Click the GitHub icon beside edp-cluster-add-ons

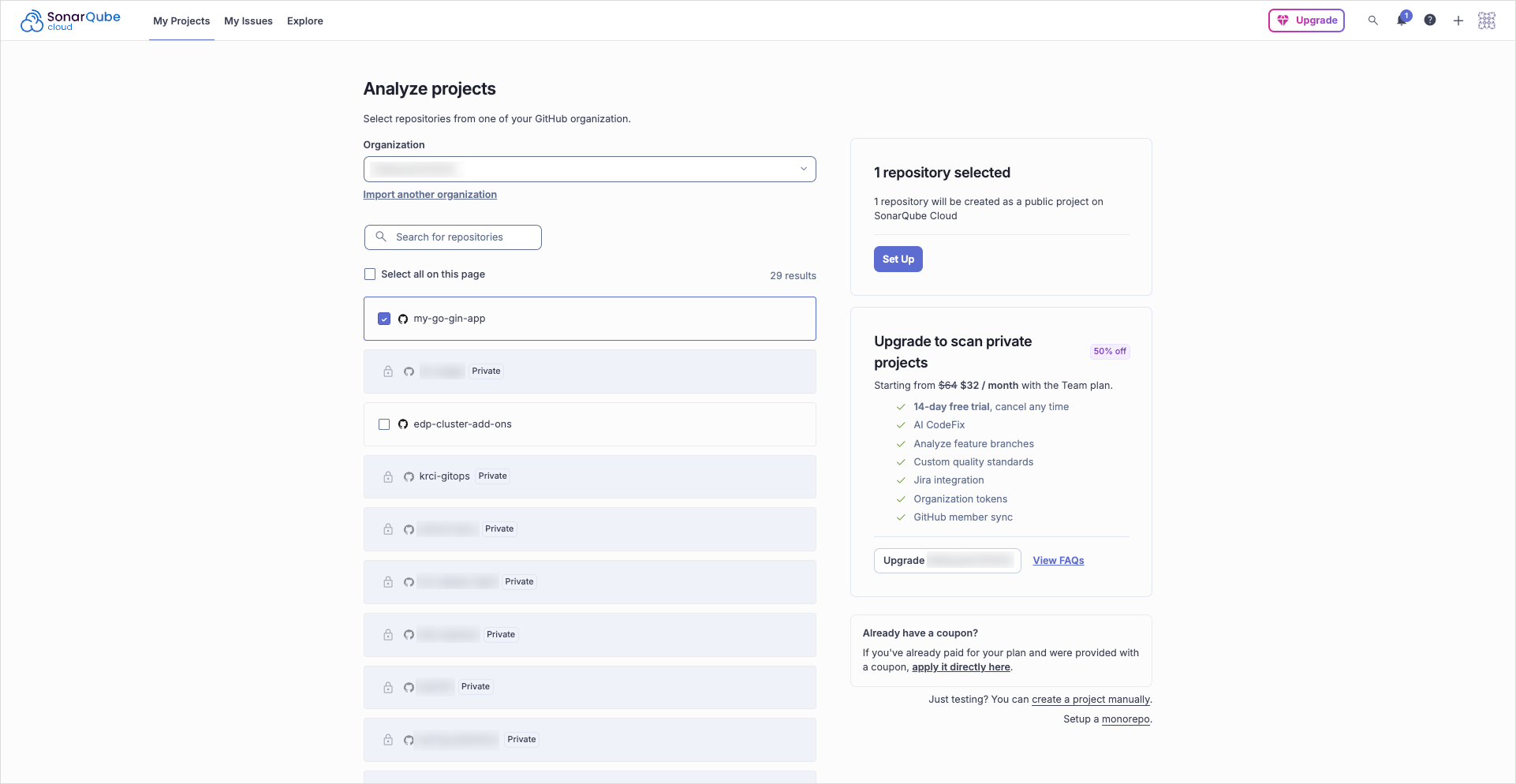tap(404, 424)
